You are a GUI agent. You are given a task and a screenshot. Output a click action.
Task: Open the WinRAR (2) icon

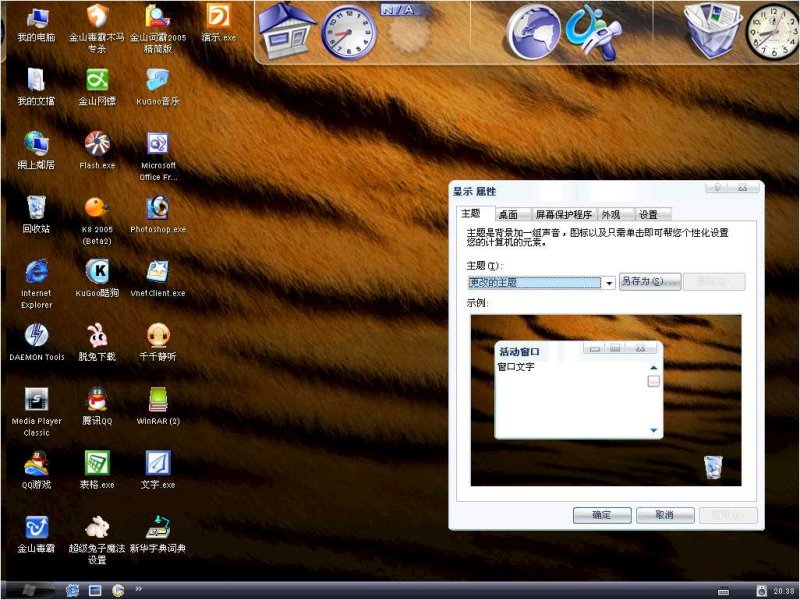tap(158, 400)
